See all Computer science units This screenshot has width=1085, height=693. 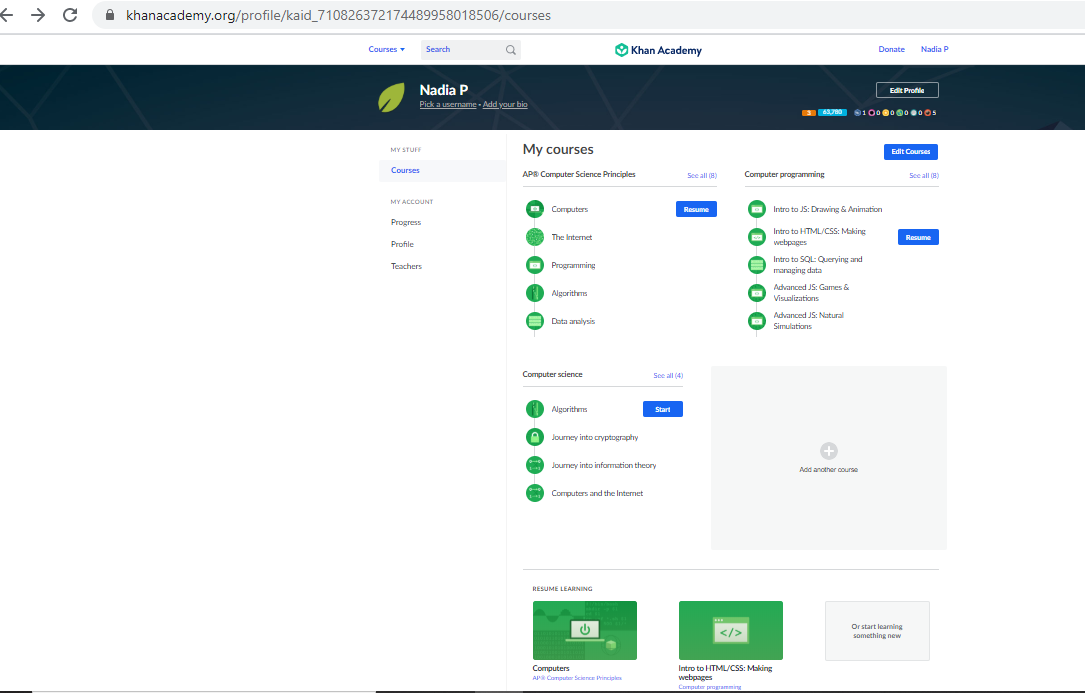(668, 375)
